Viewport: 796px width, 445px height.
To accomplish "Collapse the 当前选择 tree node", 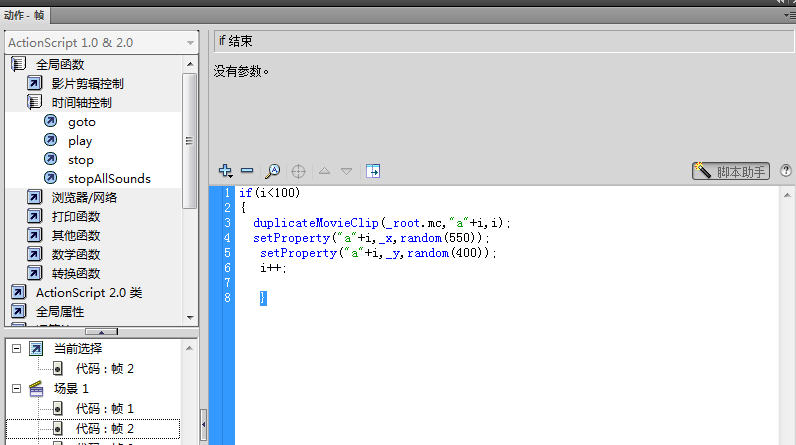I will pos(16,349).
